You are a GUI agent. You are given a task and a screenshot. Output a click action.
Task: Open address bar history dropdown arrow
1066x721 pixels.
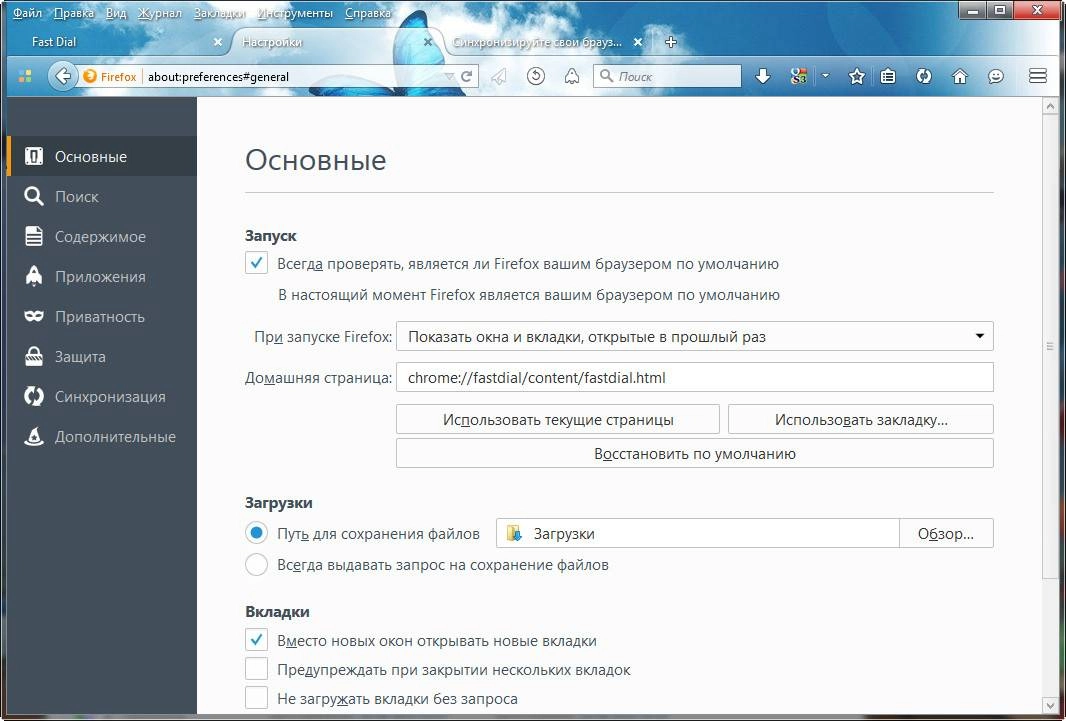(449, 76)
